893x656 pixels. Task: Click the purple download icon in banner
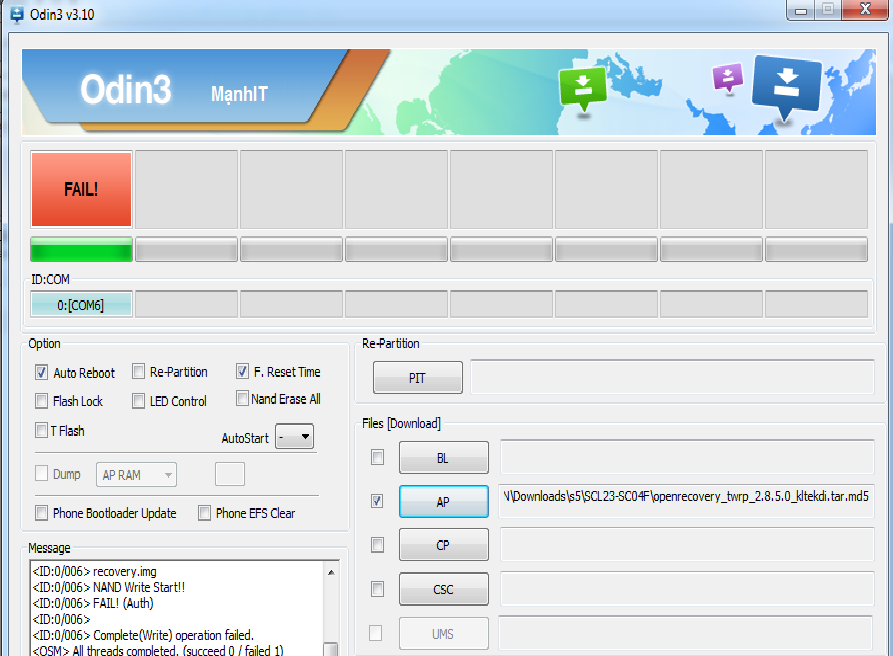pyautogui.click(x=728, y=77)
